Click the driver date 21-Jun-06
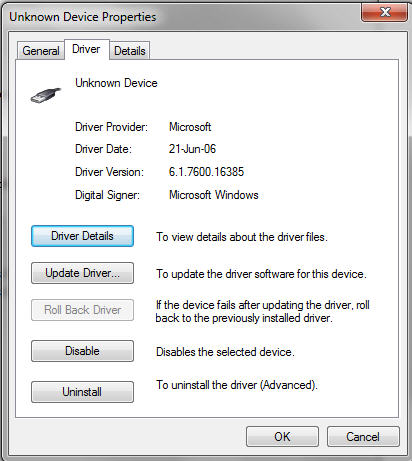The height and width of the screenshot is (461, 412). [192, 149]
